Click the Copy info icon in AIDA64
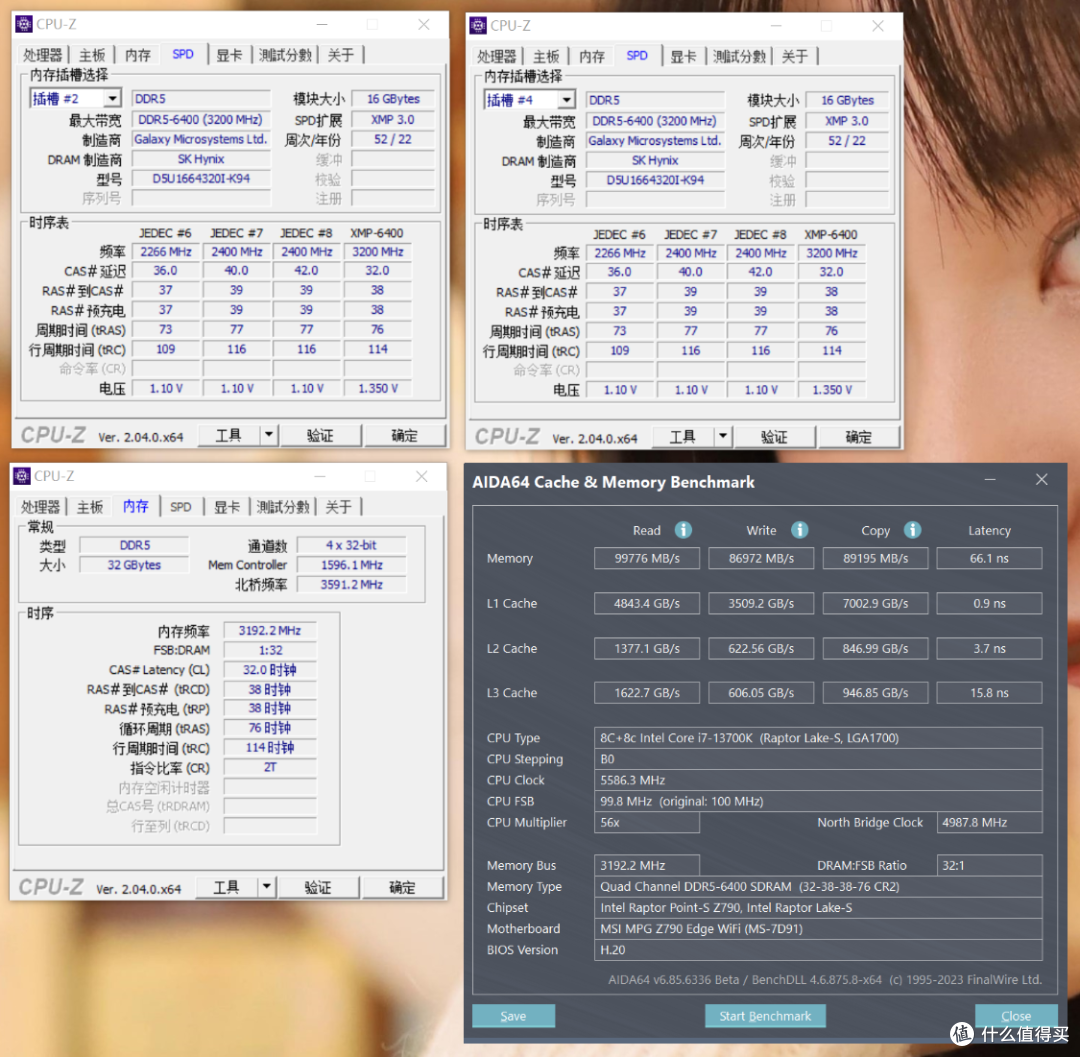 [912, 530]
